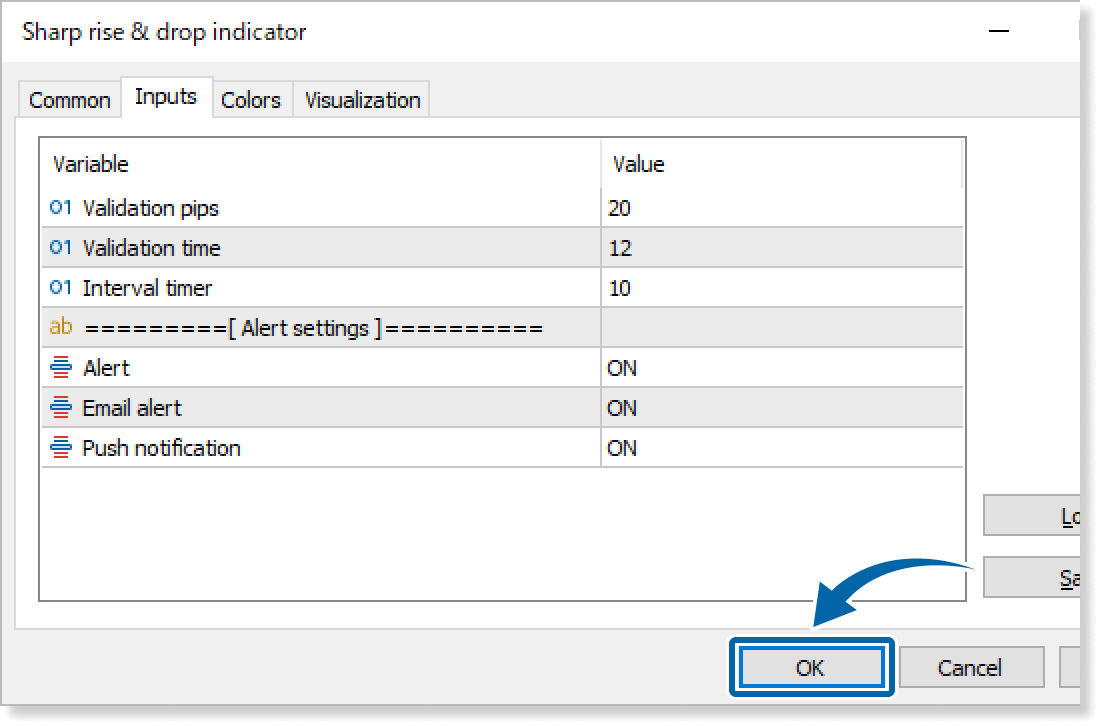Click the Email alert enum icon
The height and width of the screenshot is (726, 1100).
click(61, 408)
